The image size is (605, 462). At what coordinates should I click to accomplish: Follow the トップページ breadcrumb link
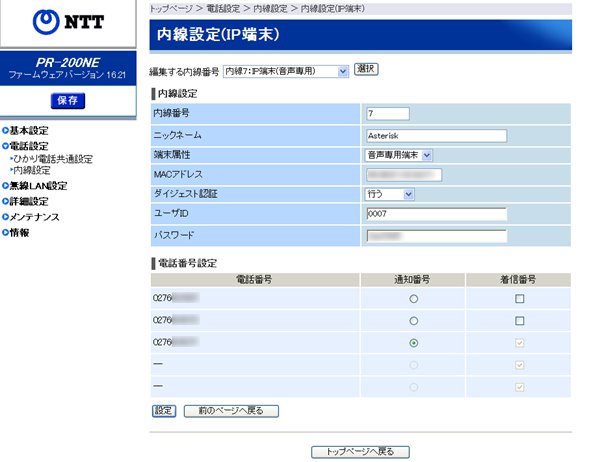coord(171,8)
